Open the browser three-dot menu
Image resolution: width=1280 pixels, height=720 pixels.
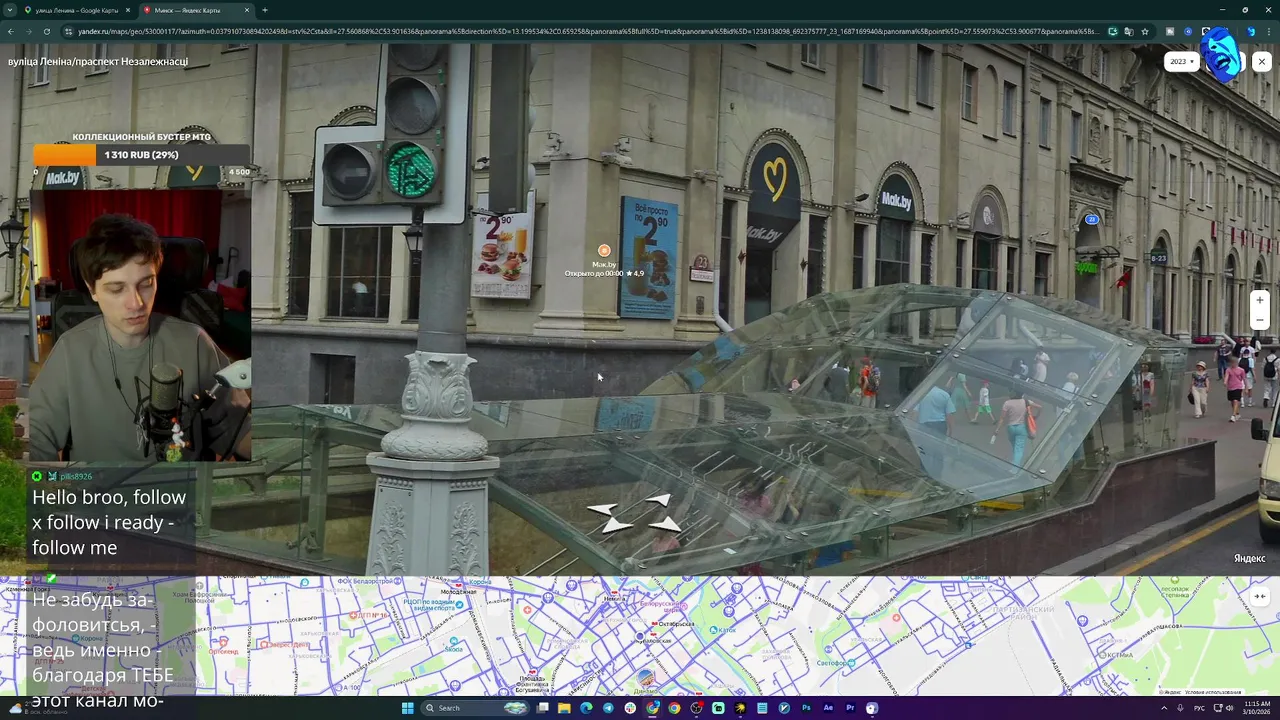tap(1269, 31)
